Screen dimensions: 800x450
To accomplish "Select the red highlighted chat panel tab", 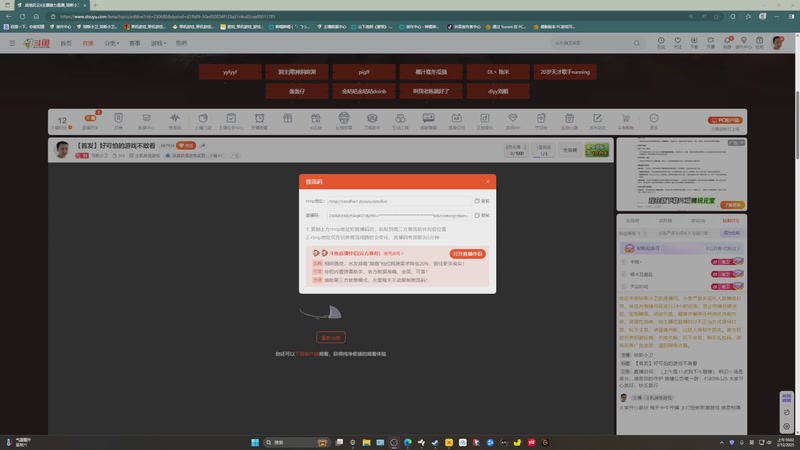I will tap(731, 221).
